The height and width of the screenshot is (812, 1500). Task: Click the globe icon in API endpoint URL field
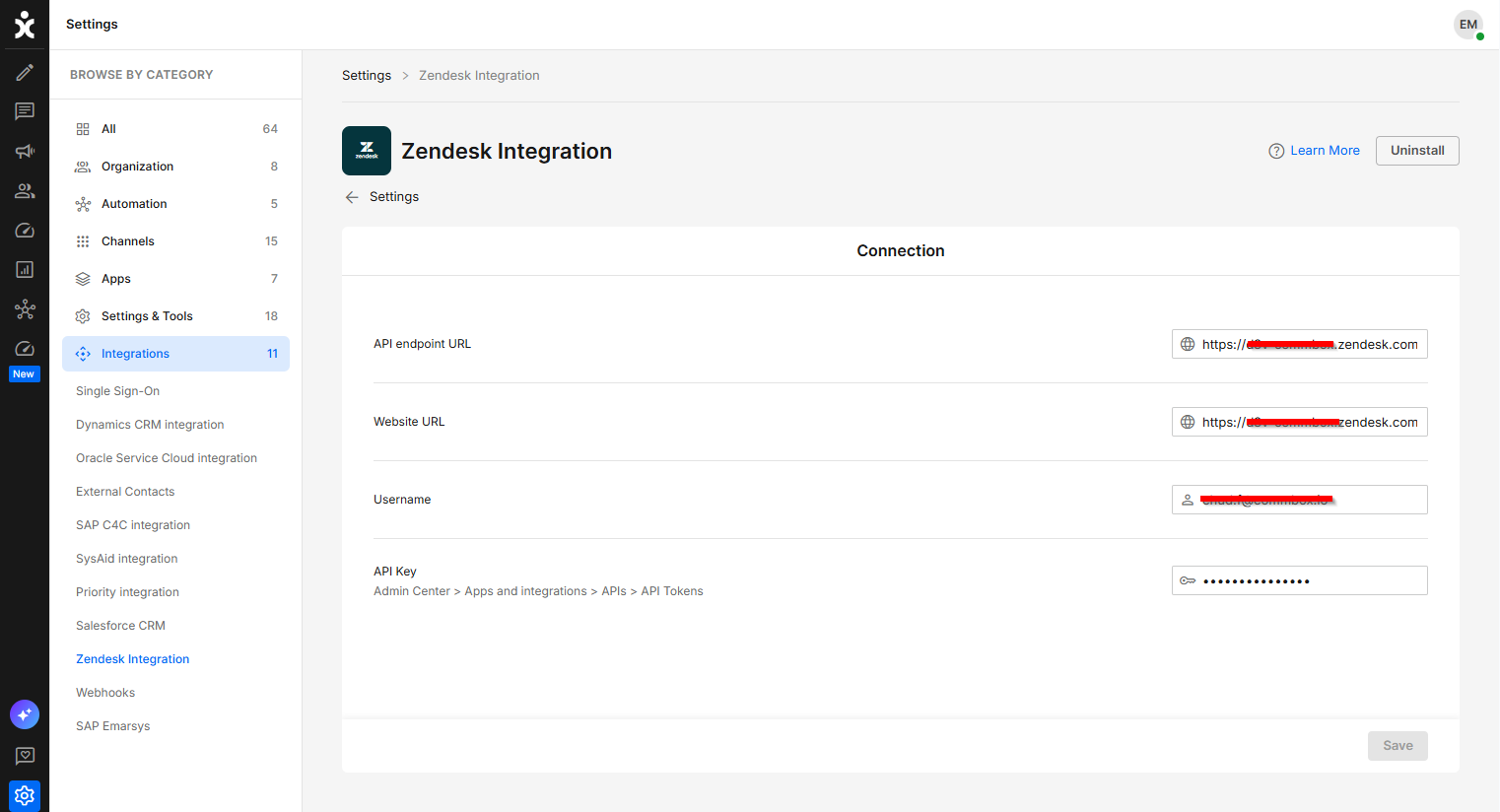(x=1188, y=344)
